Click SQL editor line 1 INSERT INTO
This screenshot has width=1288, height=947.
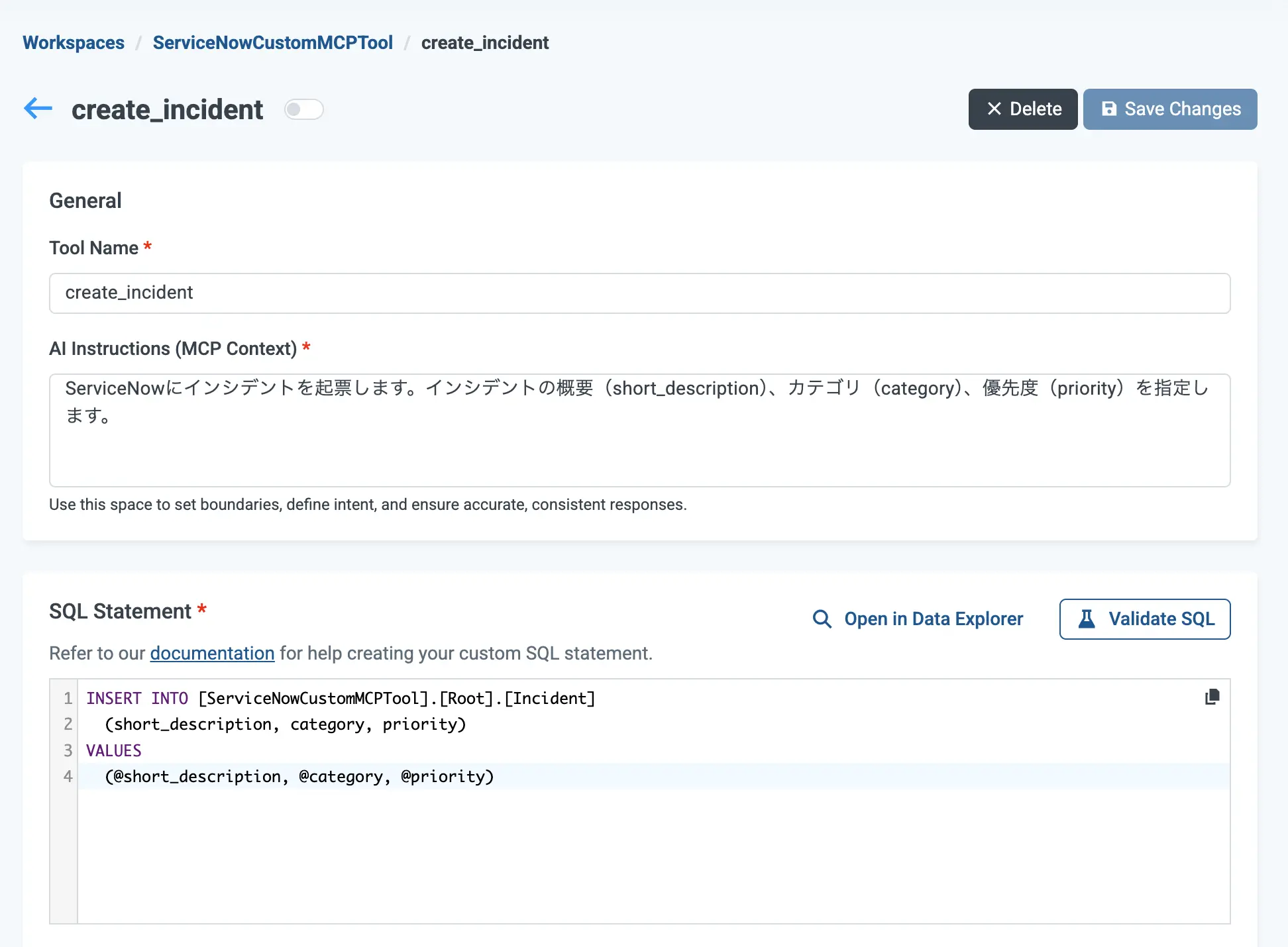tap(136, 699)
